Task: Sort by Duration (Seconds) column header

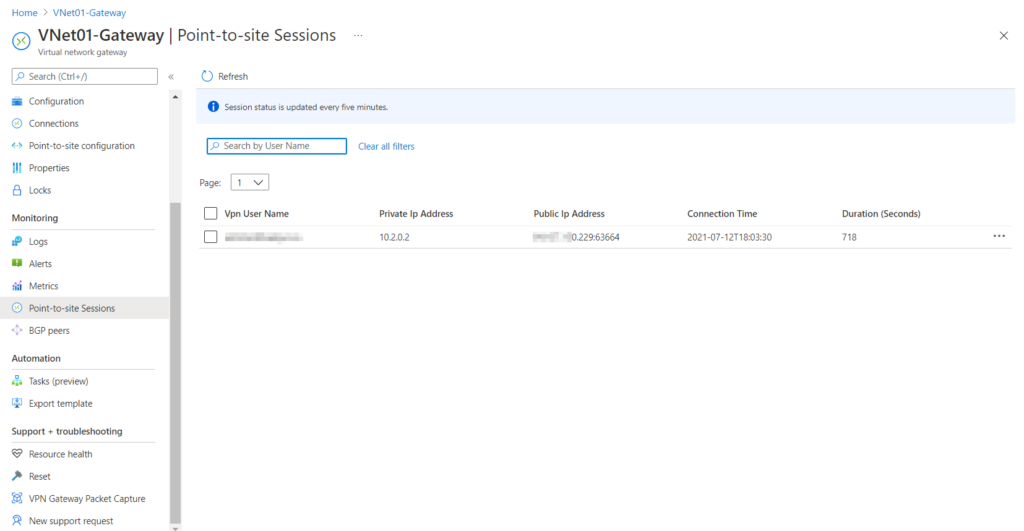Action: point(881,214)
